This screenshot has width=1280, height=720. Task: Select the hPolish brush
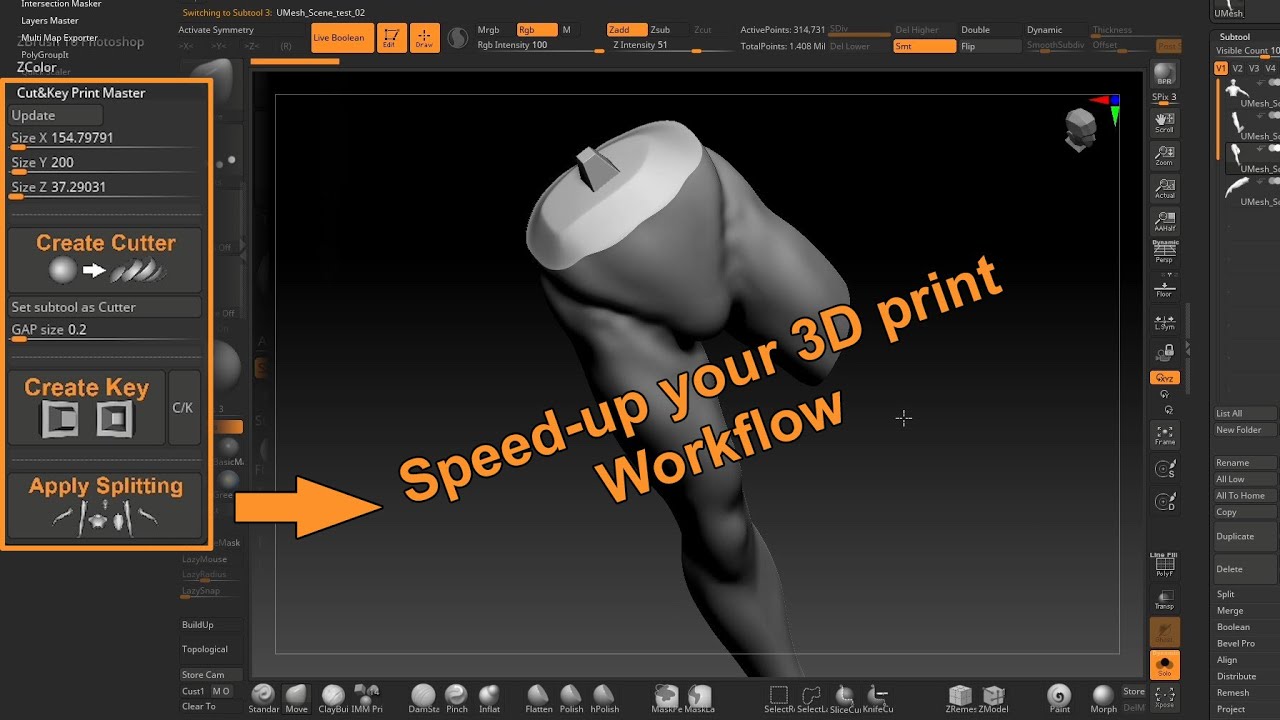[605, 698]
